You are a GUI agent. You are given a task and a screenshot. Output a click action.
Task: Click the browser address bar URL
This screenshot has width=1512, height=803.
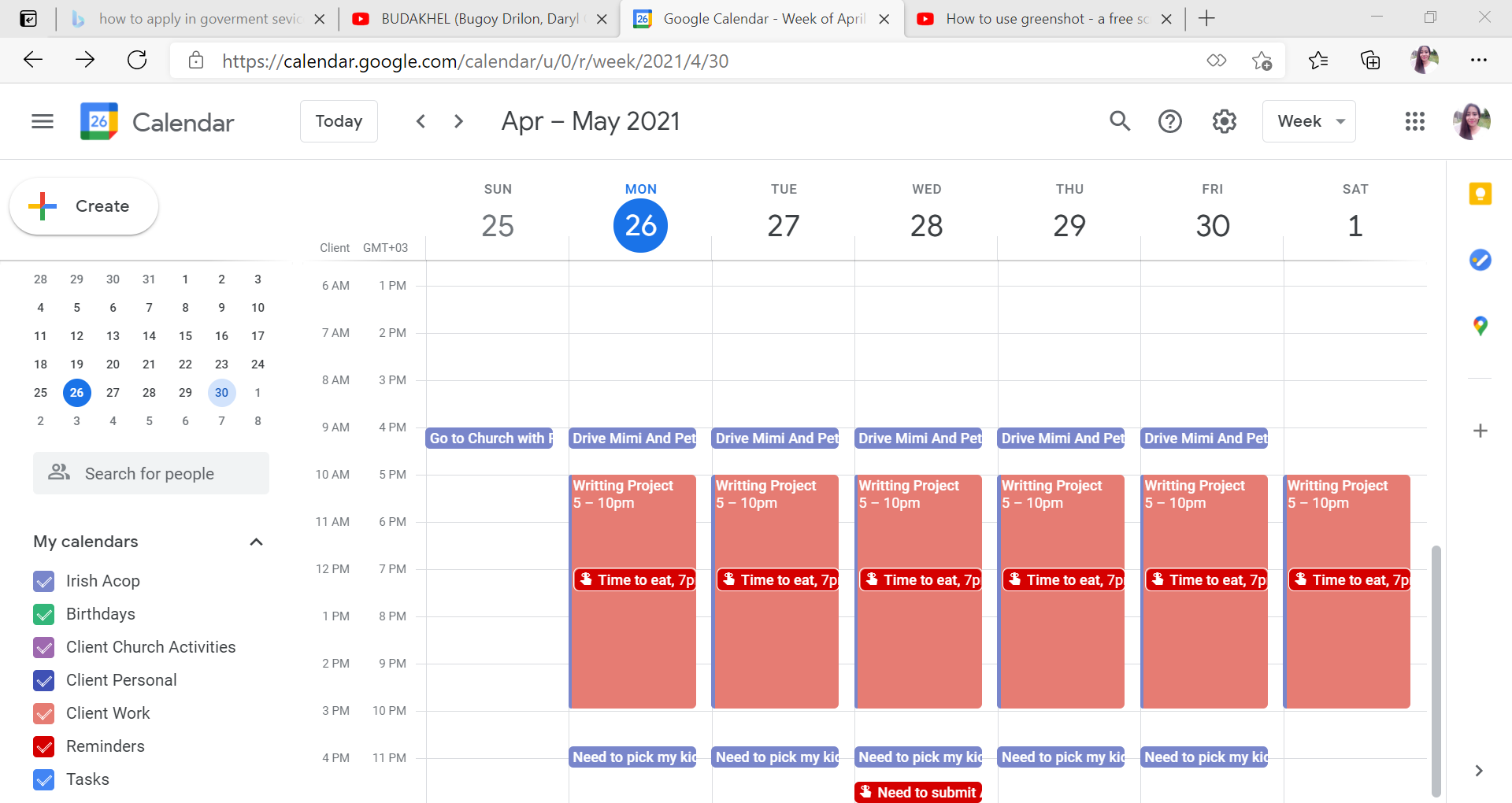(x=475, y=61)
